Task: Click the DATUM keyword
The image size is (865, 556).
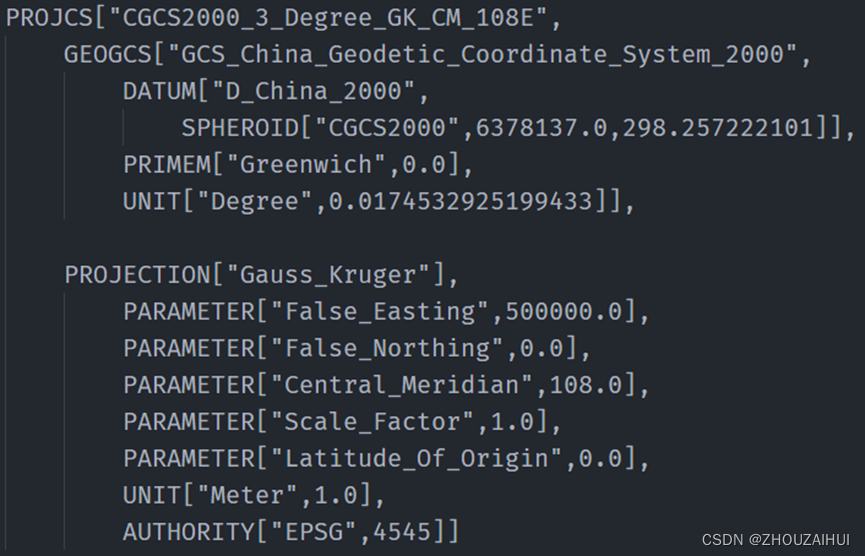Action: pyautogui.click(x=158, y=91)
